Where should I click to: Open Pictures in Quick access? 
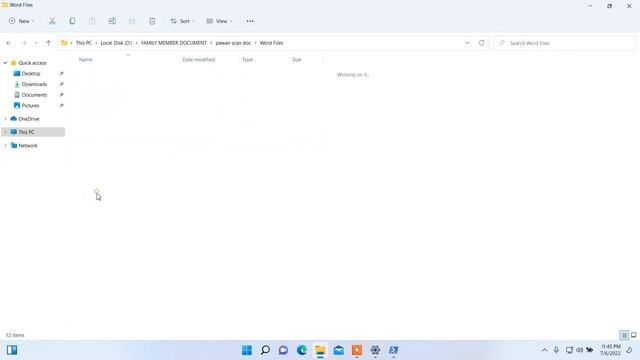30,105
